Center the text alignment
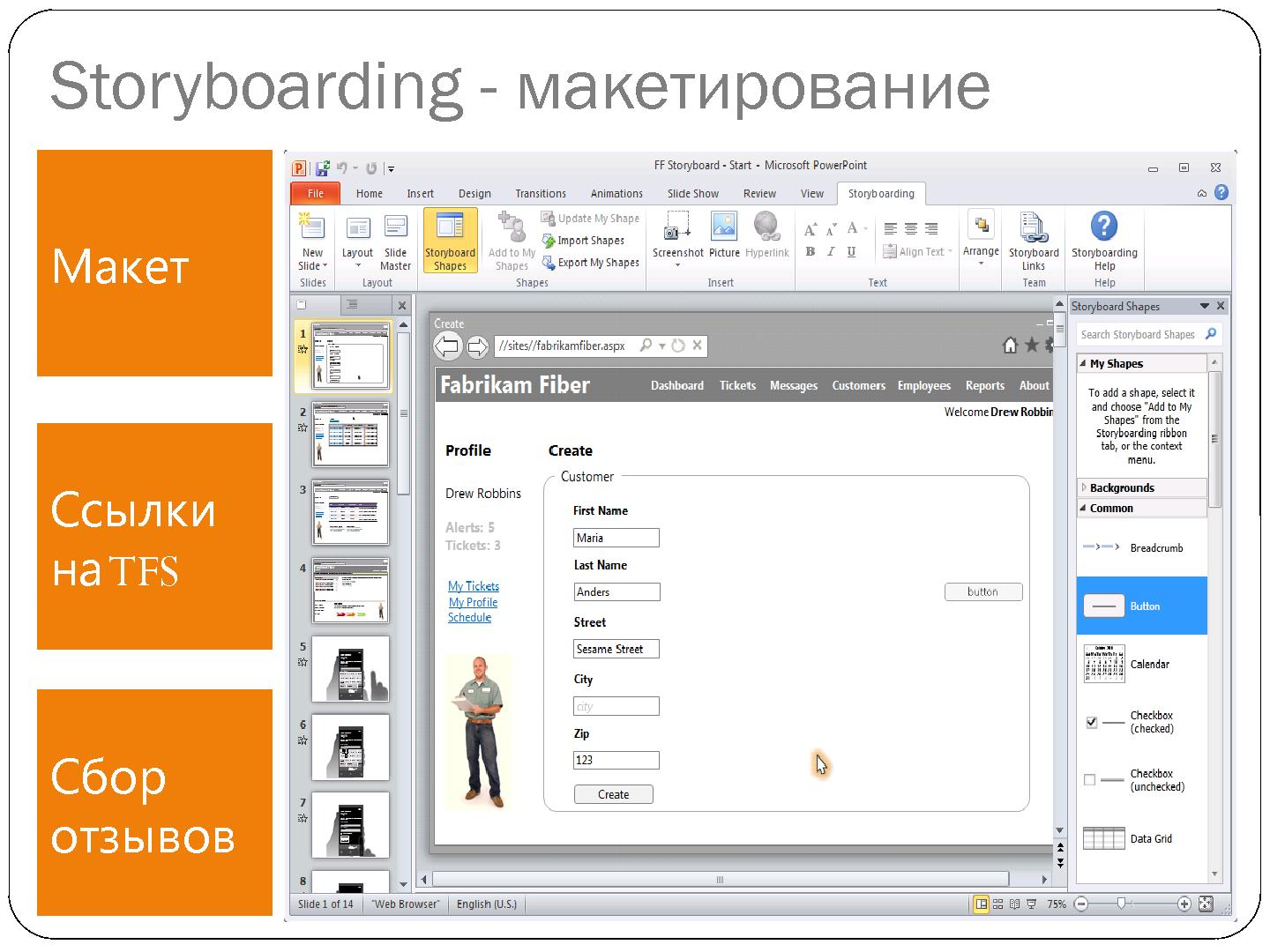This screenshot has height=952, width=1270. 911,229
